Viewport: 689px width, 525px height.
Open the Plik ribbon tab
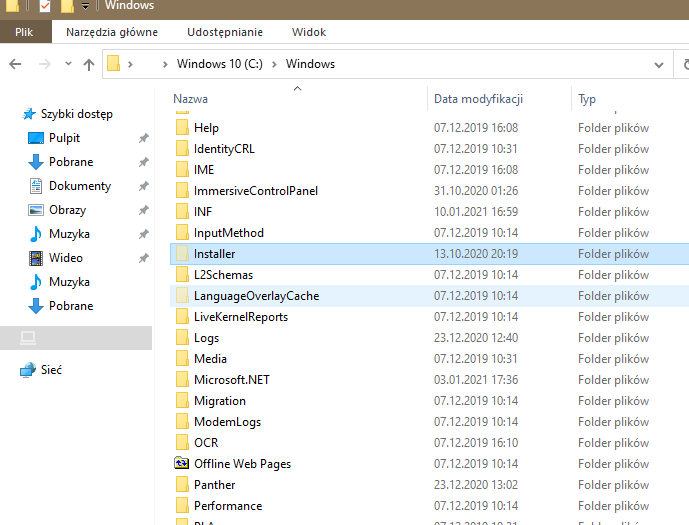click(25, 32)
